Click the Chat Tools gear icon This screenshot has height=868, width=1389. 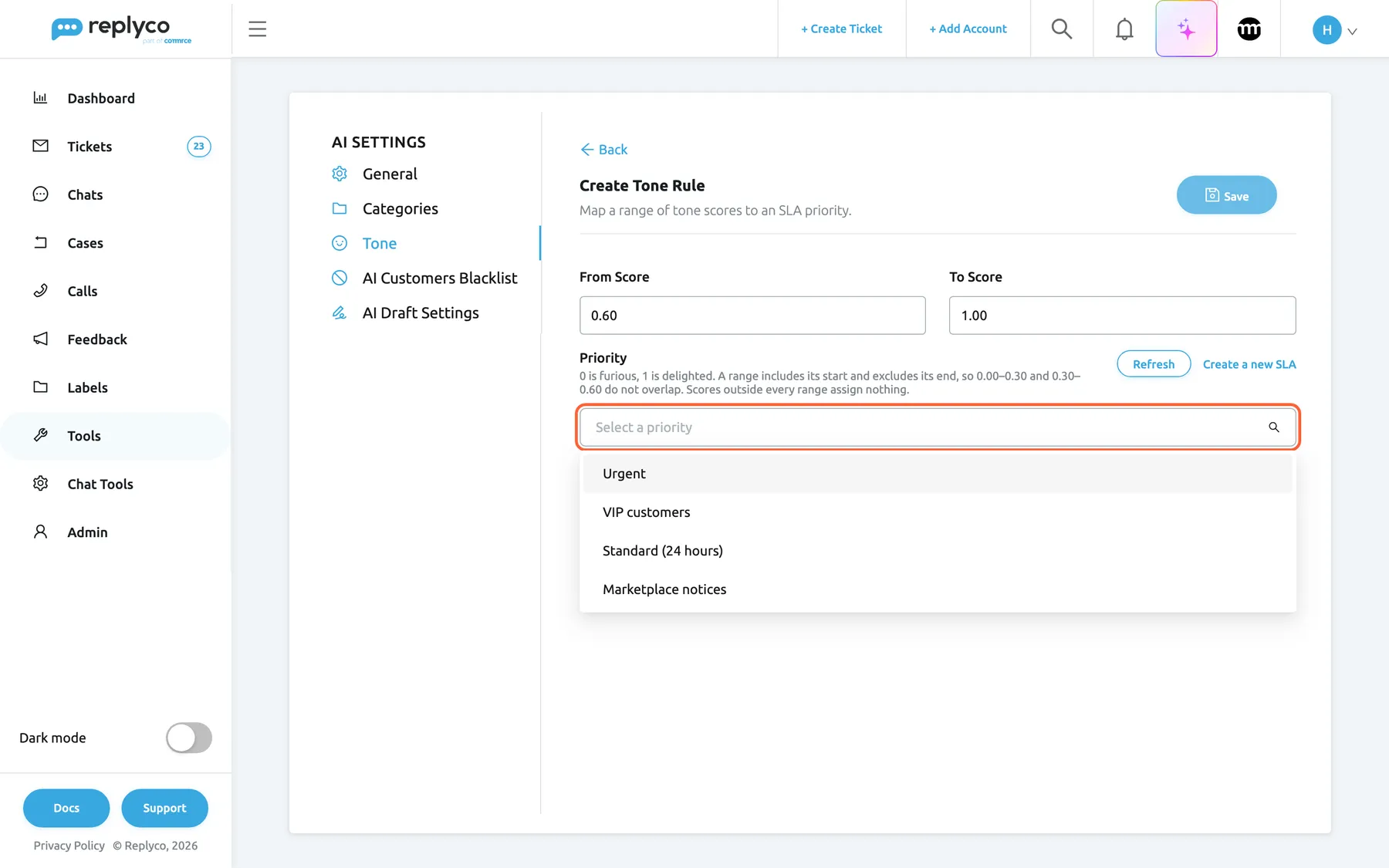(x=40, y=484)
